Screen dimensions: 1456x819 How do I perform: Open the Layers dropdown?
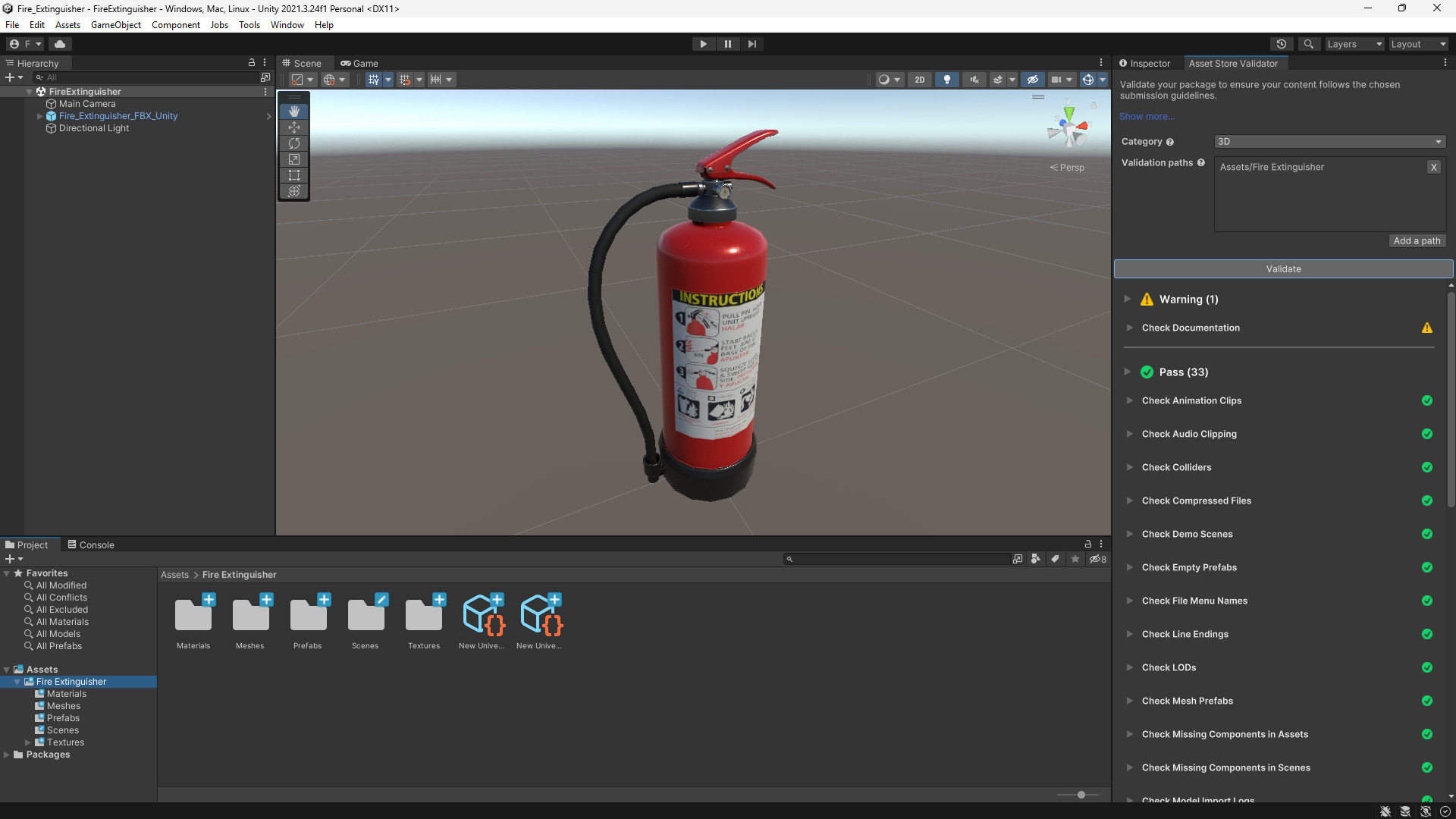click(1354, 44)
